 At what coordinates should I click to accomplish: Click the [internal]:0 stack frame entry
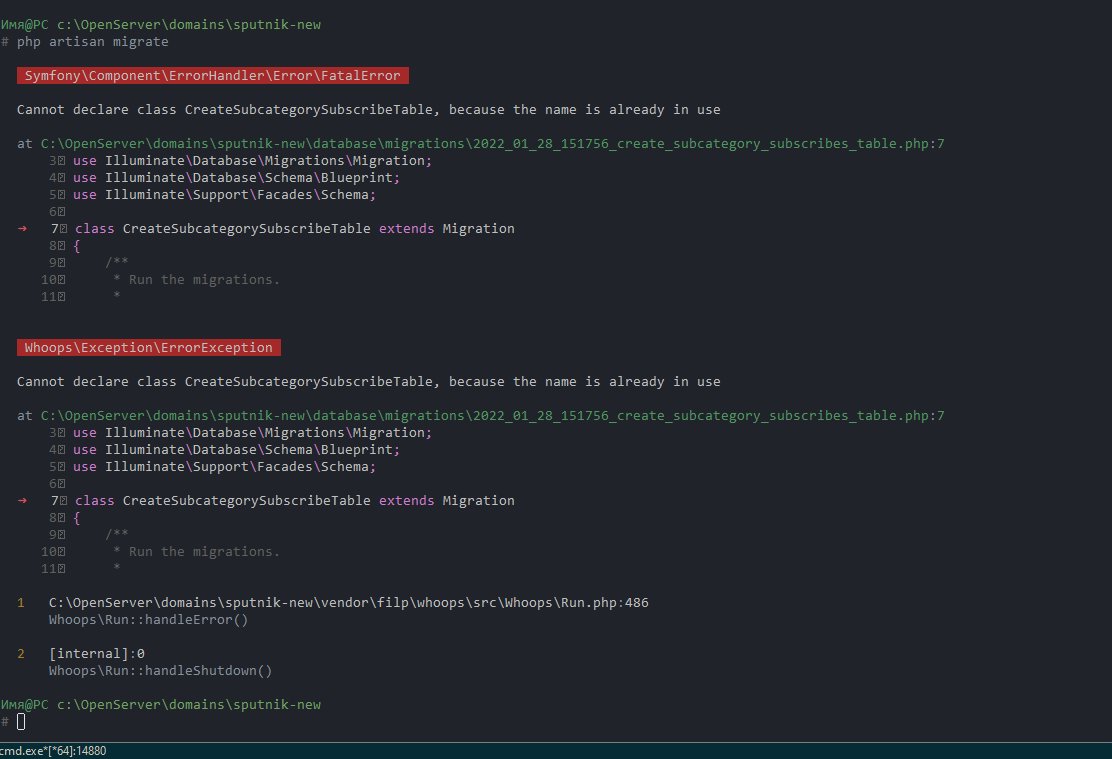96,654
